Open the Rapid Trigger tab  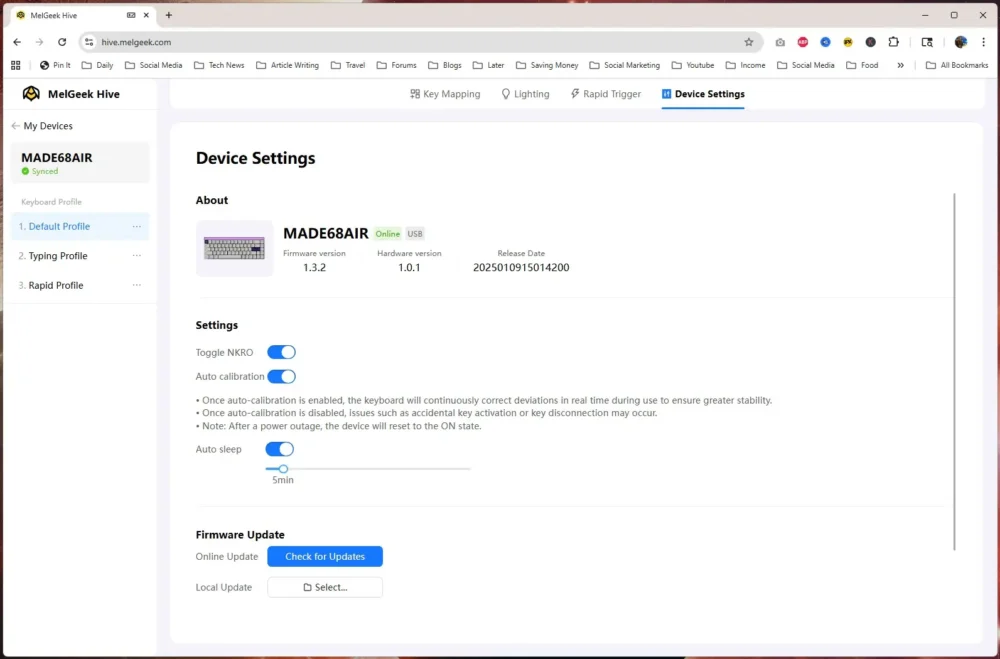605,94
